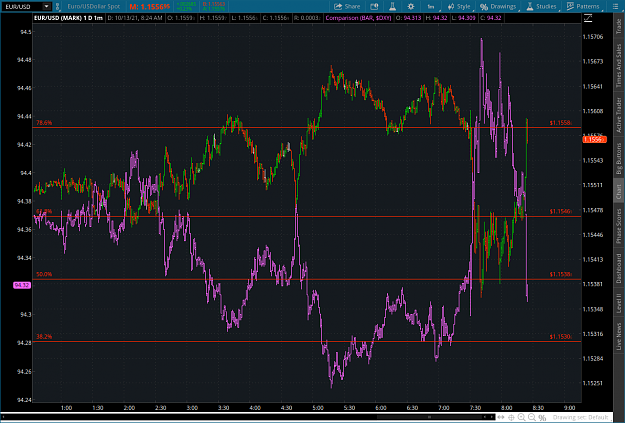
Task: Open the hamburger menu at top right
Action: pos(615,6)
